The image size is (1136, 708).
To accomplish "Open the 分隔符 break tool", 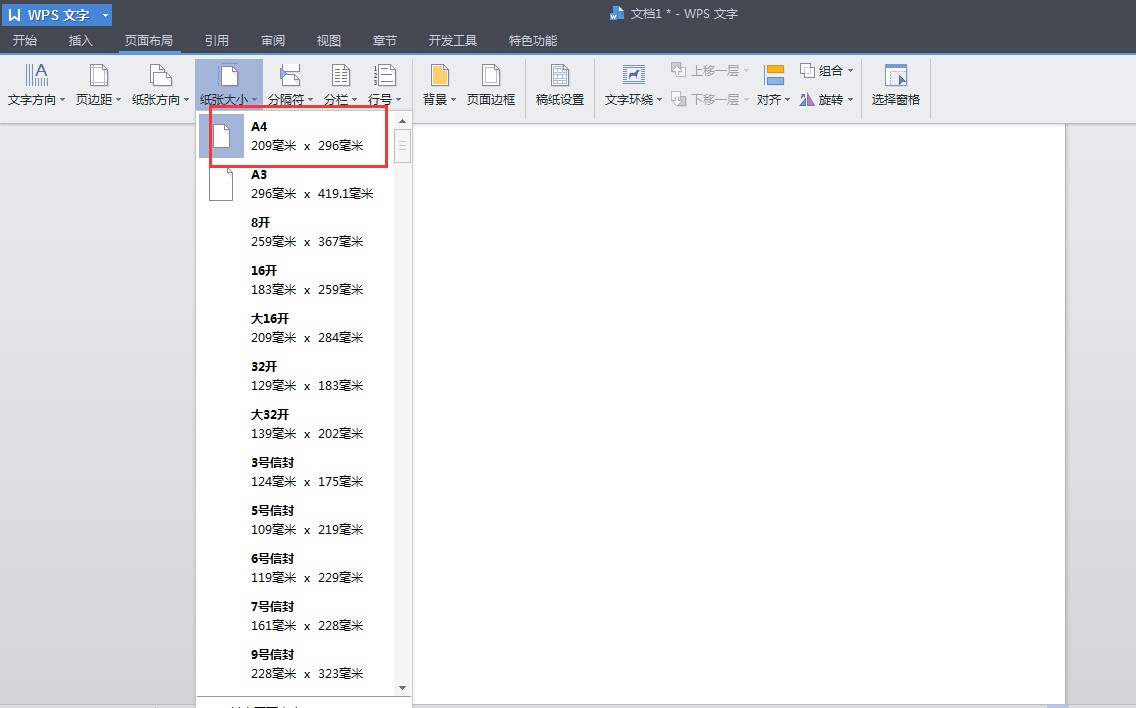I will pos(290,86).
